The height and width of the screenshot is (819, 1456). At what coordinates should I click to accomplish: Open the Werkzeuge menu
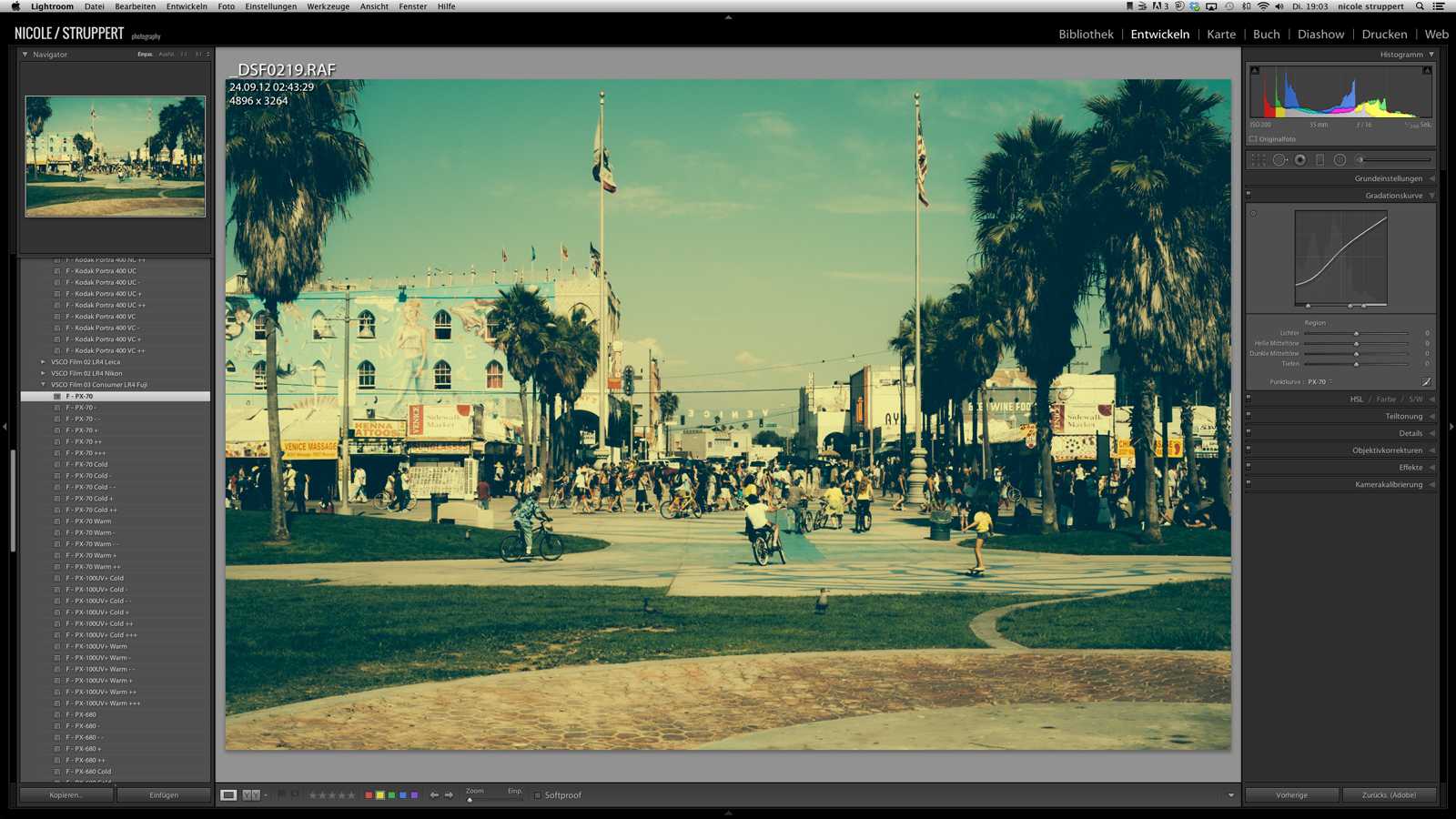(x=328, y=6)
